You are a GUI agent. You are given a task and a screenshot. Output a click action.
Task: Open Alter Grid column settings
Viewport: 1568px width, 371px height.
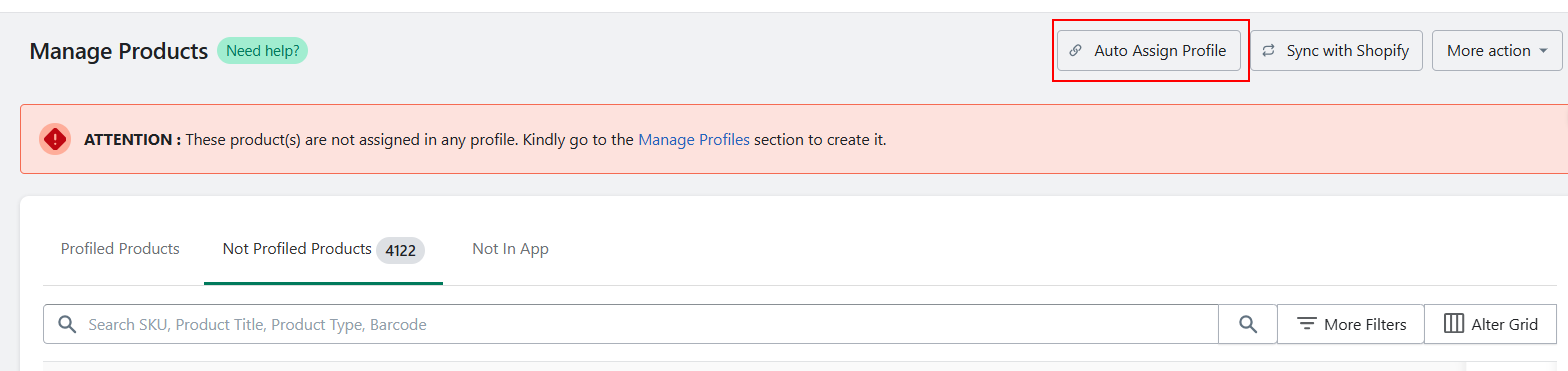pos(1490,324)
